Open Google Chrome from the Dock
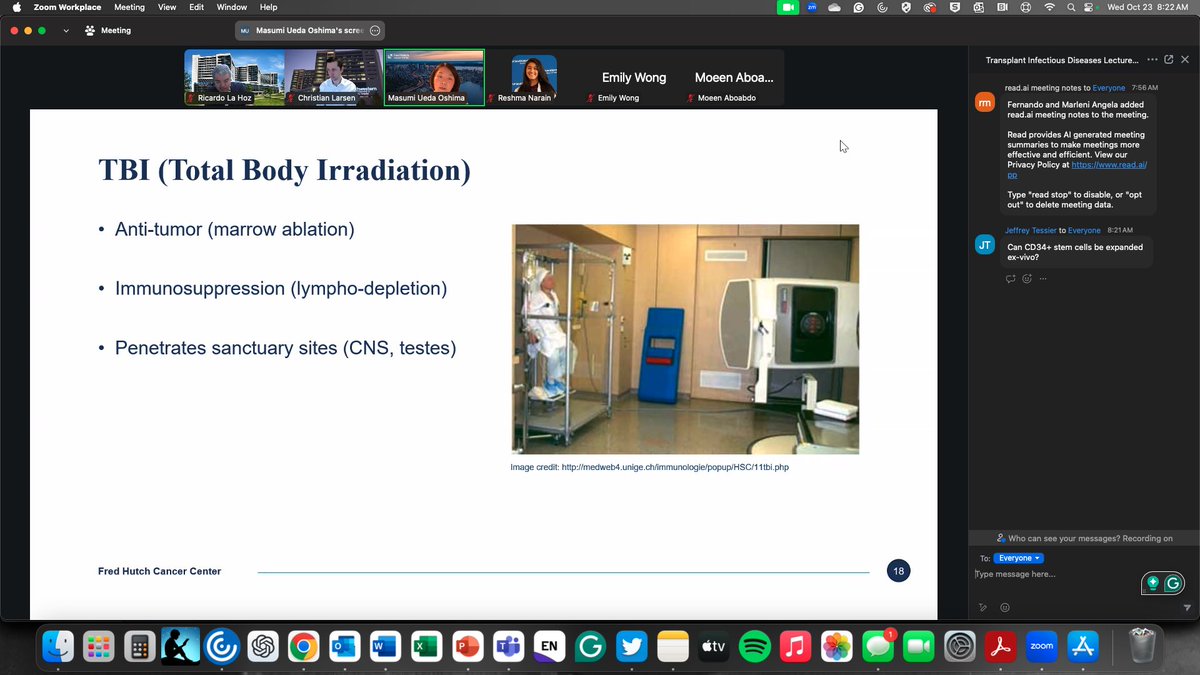This screenshot has width=1200, height=675. point(303,647)
